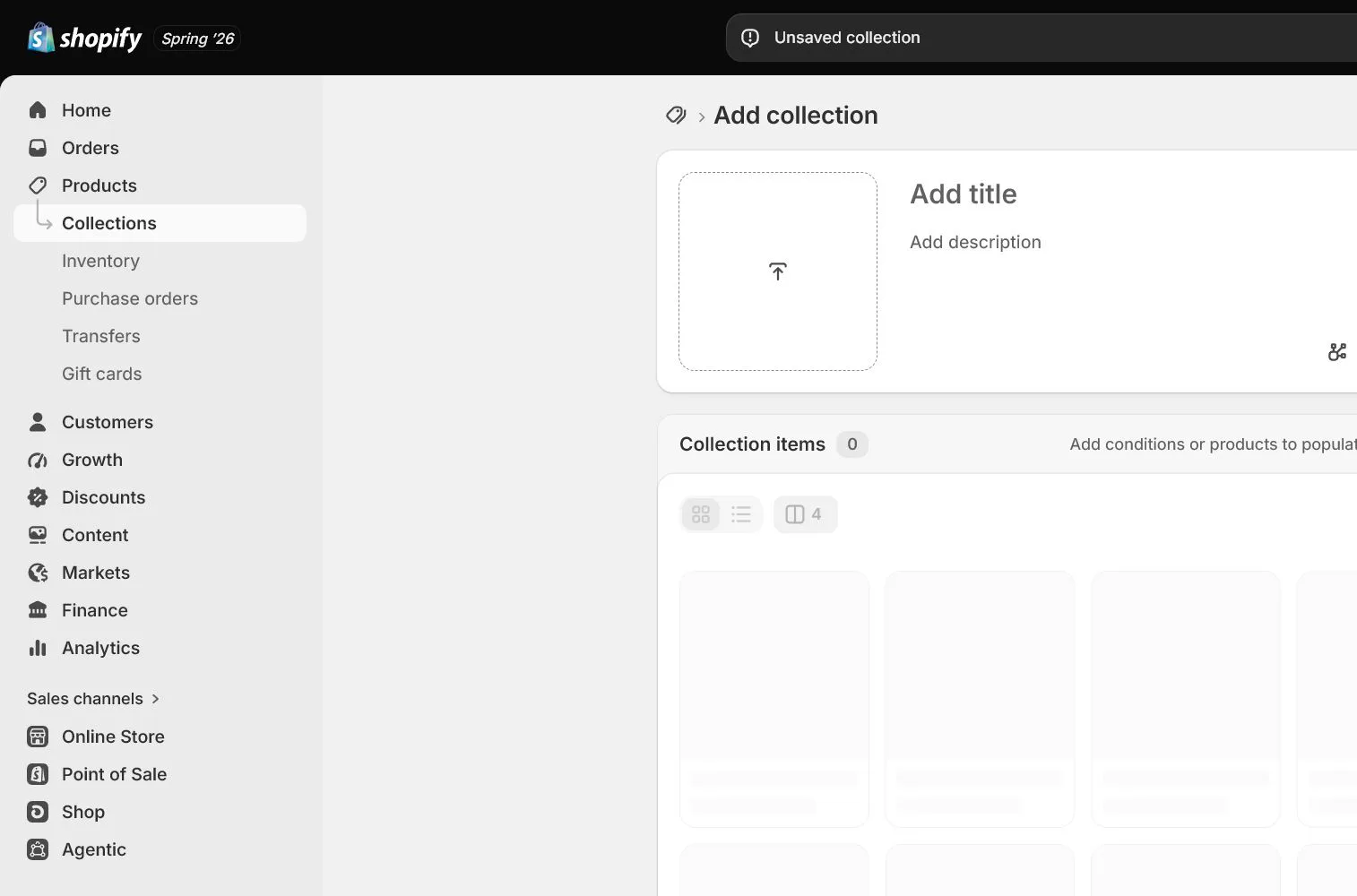Click the Discounts badge icon
Screen dimensions: 1357x896
pyautogui.click(x=38, y=497)
